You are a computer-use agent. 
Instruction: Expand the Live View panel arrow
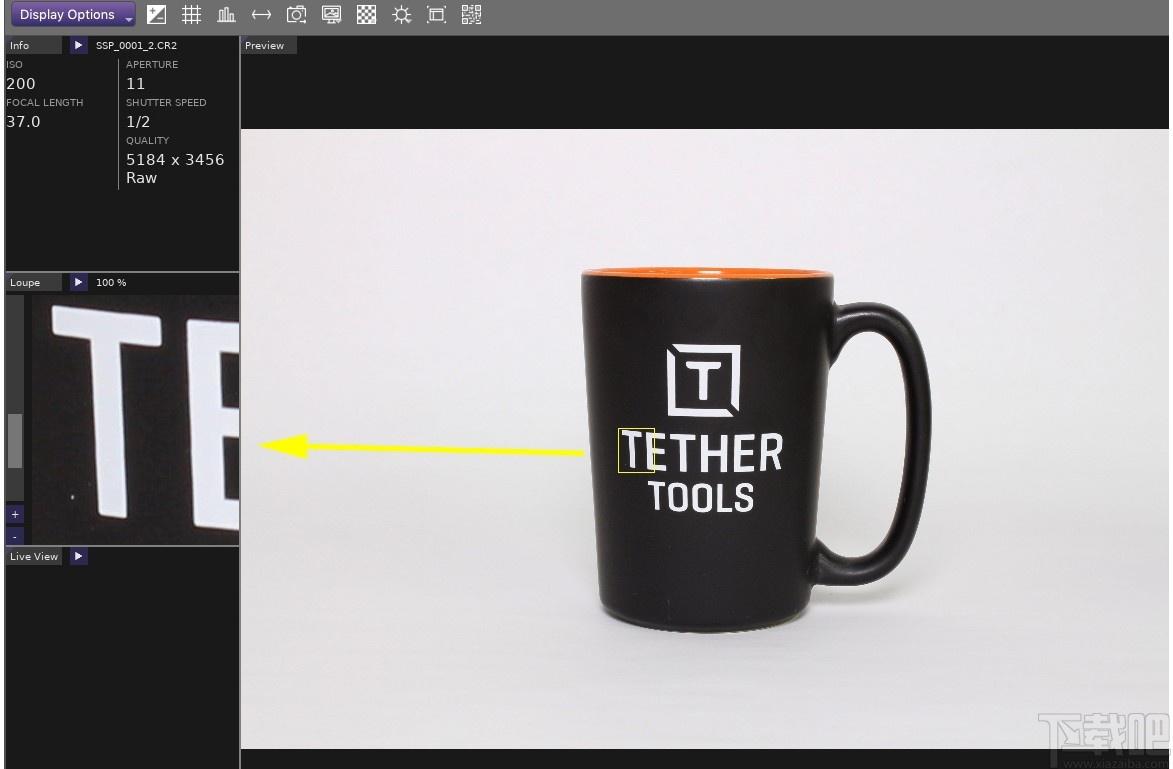point(78,556)
